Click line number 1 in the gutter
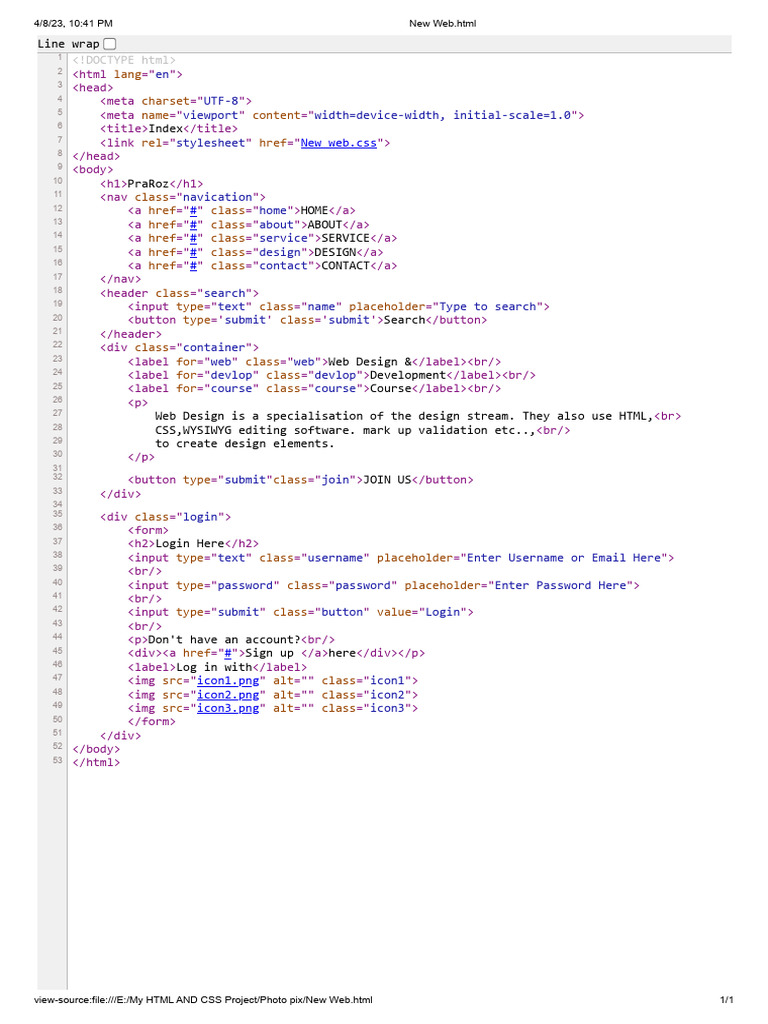 tap(61, 58)
